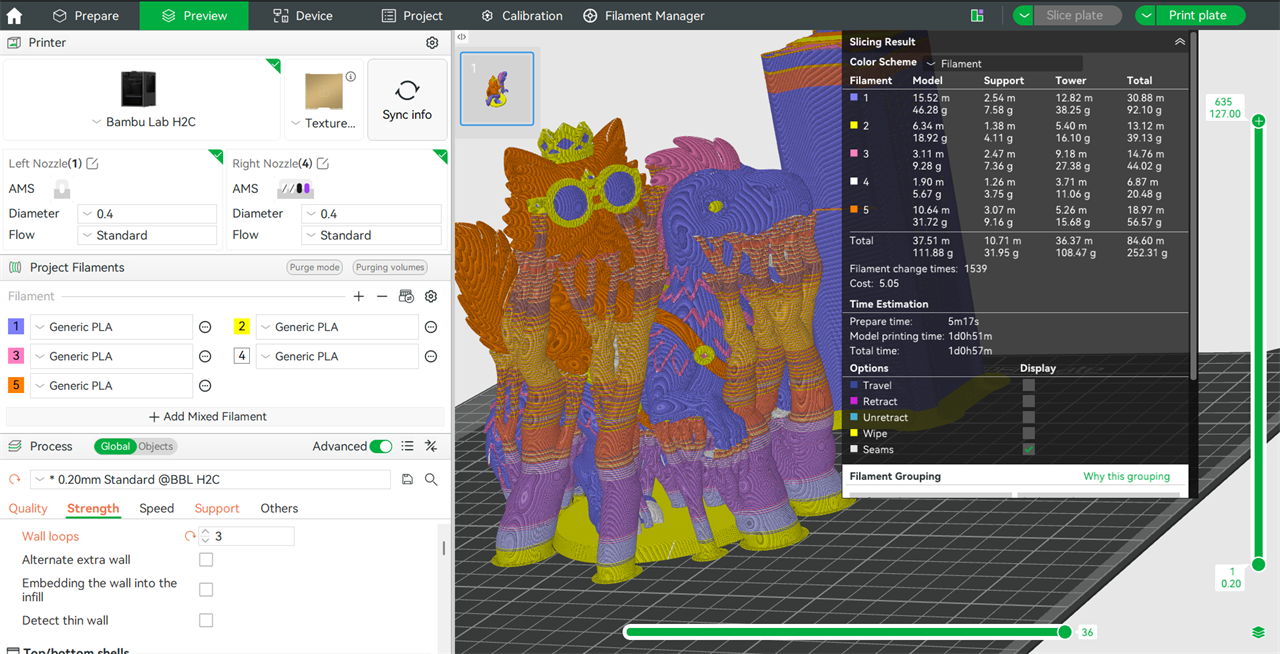1280x654 pixels.
Task: Show Retract display option
Action: click(x=1028, y=401)
